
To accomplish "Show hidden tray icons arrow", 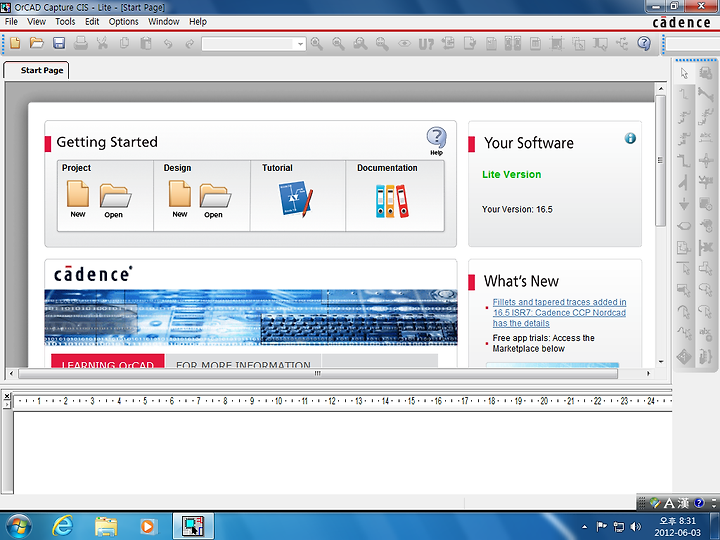I will coord(584,527).
